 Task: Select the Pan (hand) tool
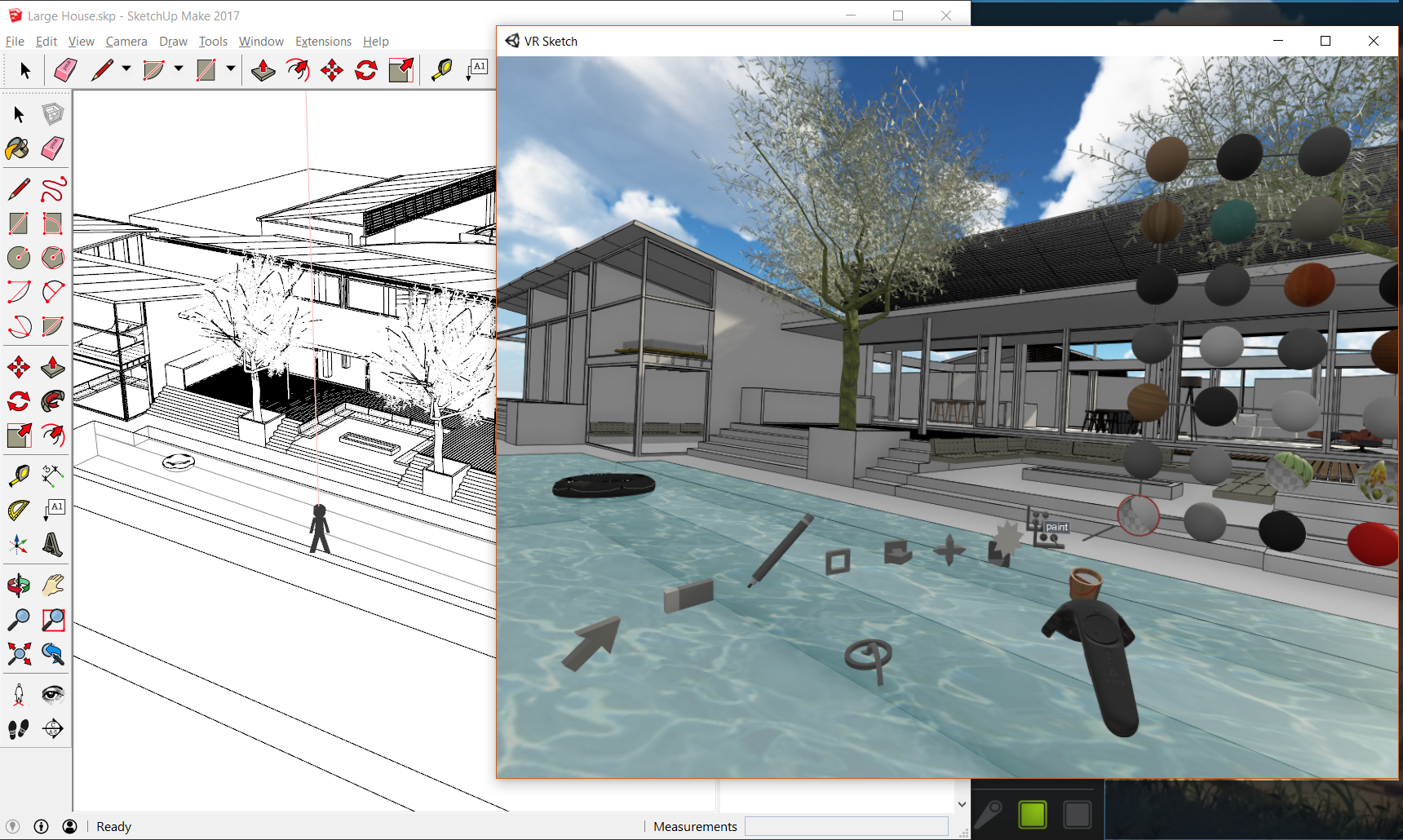52,585
